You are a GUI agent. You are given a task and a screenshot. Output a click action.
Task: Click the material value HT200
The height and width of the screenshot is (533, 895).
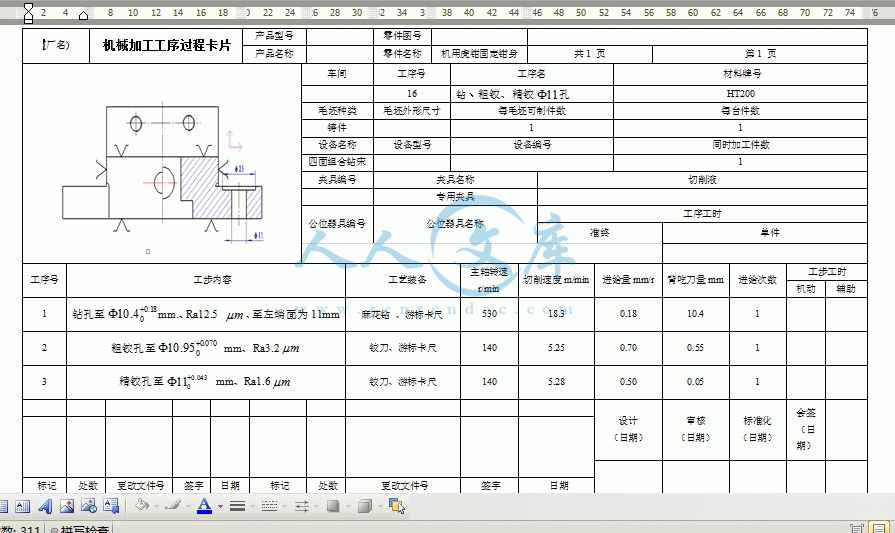pos(740,94)
